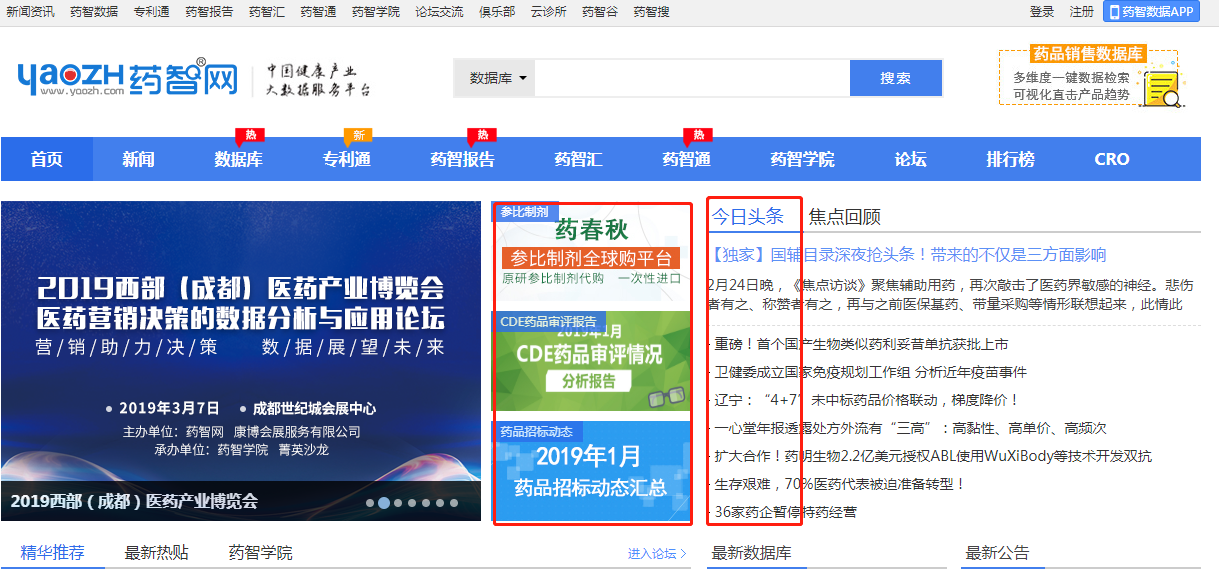Image resolution: width=1219 pixels, height=570 pixels.
Task: Open the 药品销售数据库 promo banner title
Action: 1088,54
